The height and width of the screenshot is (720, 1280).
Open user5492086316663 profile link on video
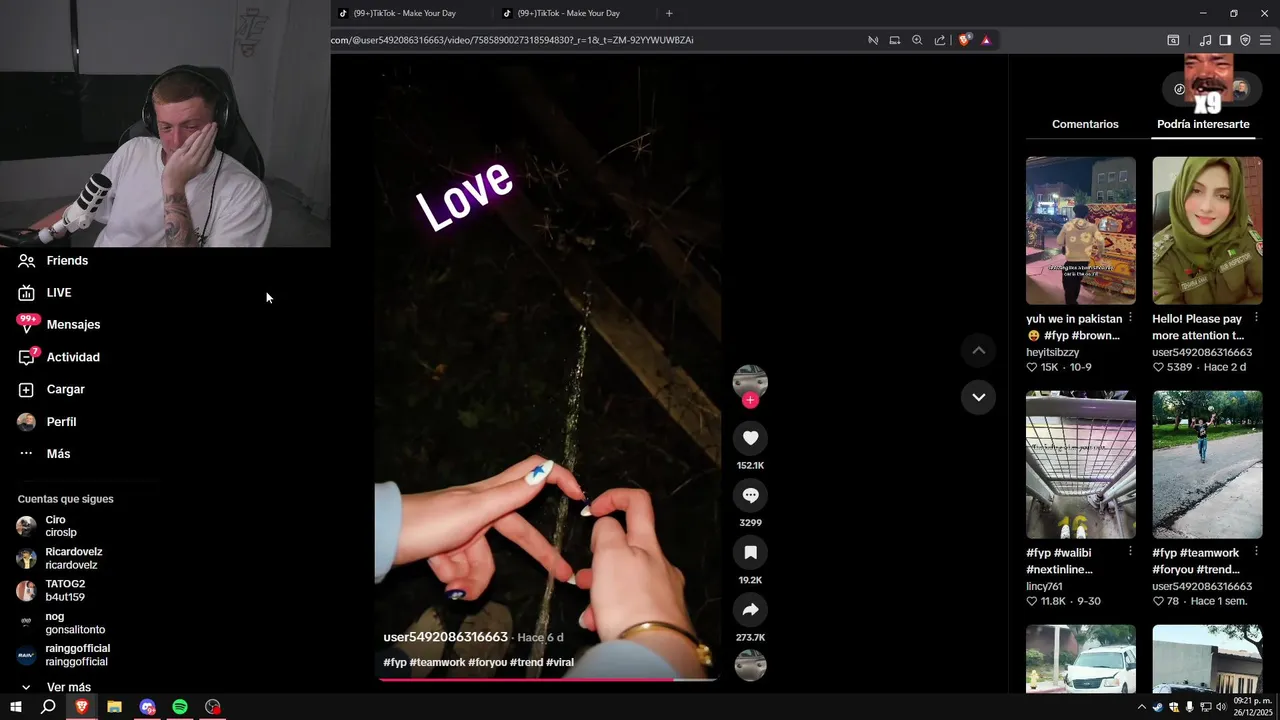445,637
